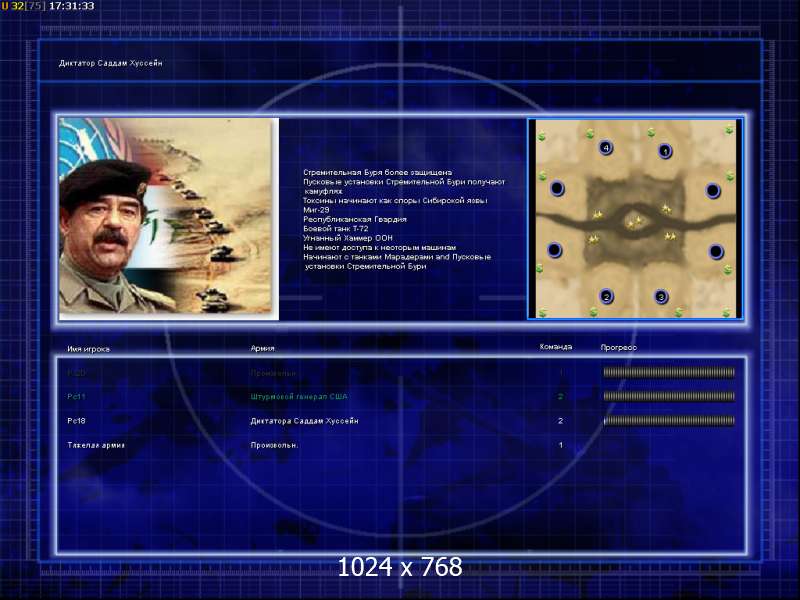Click 'Стремительная Буря более защищена' line
Image resolution: width=800 pixels, height=600 pixels.
click(377, 172)
